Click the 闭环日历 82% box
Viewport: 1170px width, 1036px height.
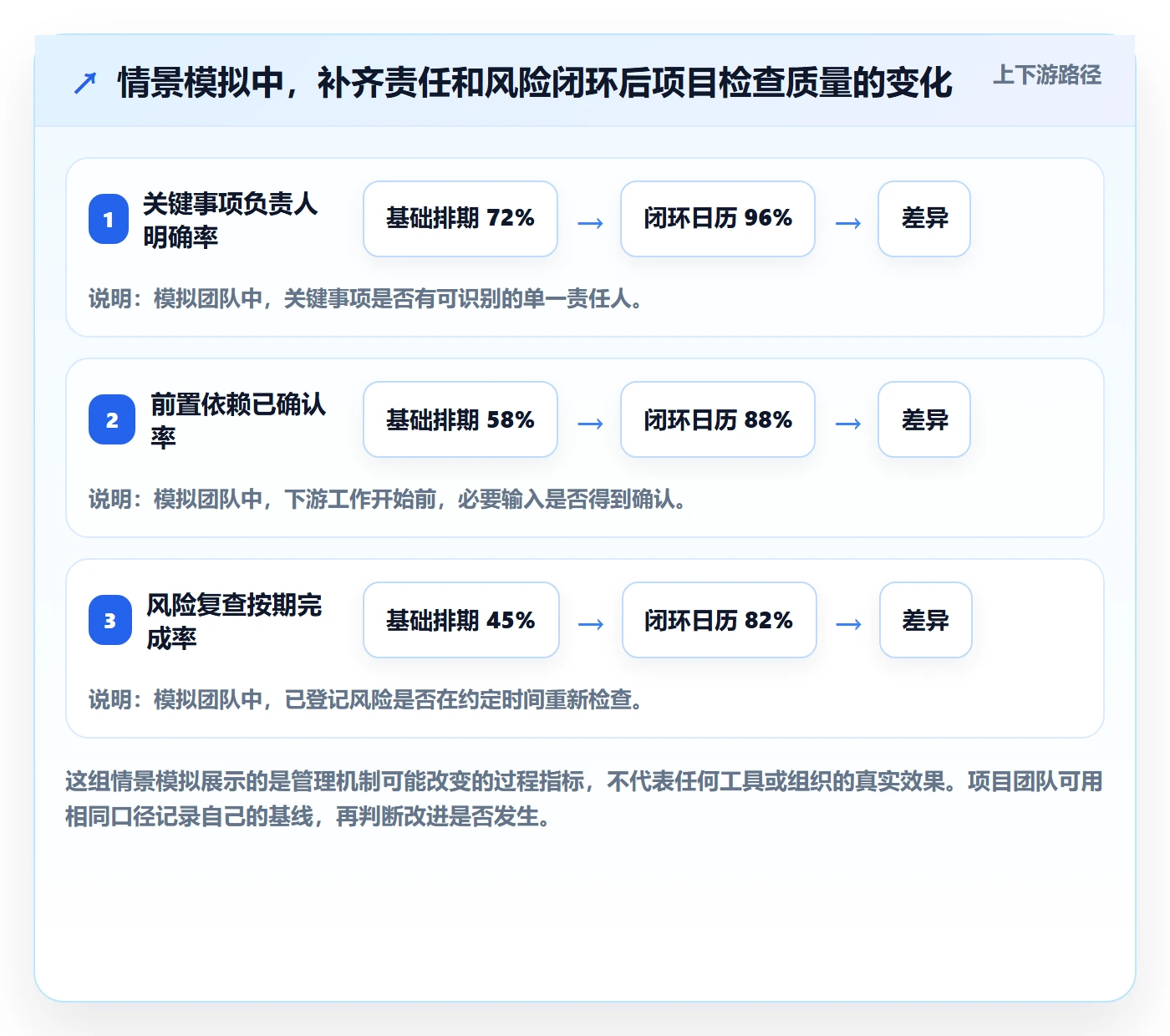pos(720,620)
